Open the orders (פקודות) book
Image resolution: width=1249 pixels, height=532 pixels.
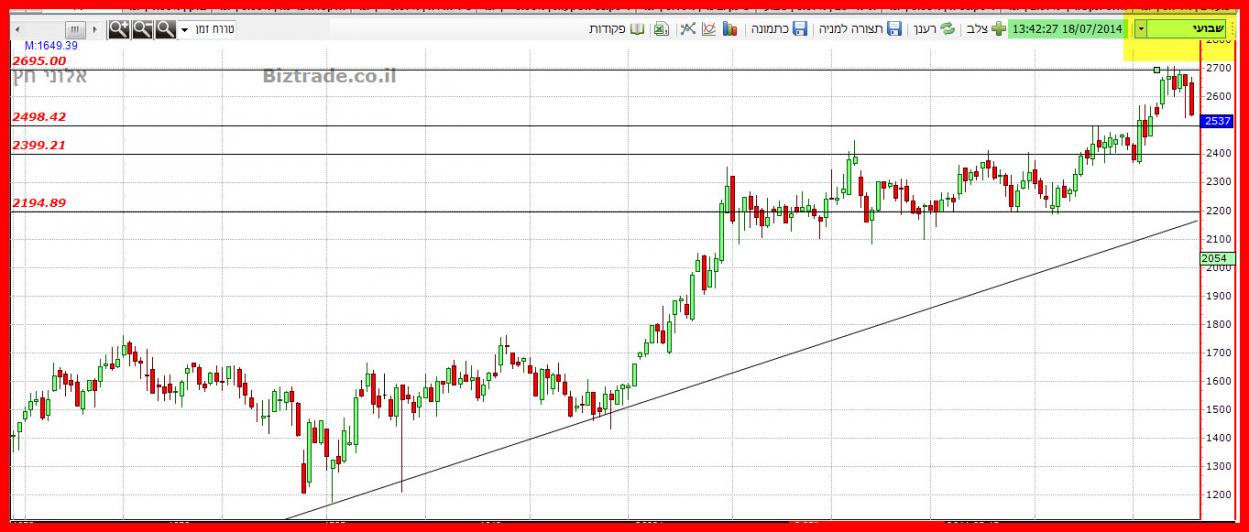pyautogui.click(x=613, y=29)
